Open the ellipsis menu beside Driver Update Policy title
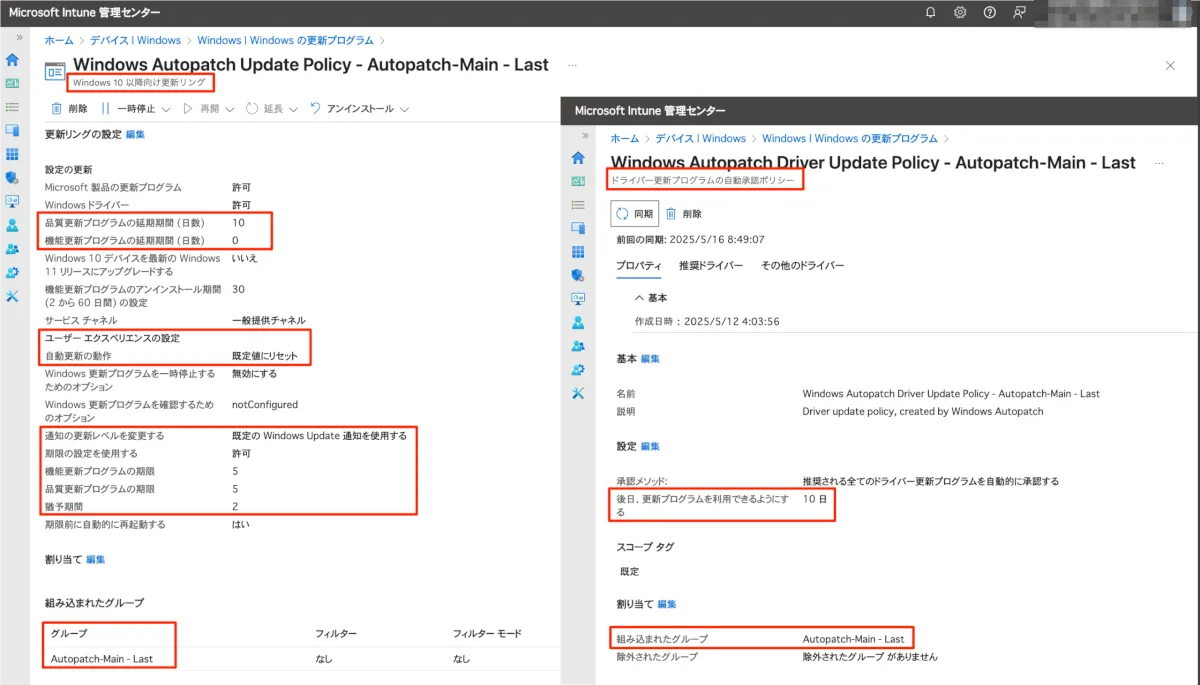Image resolution: width=1200 pixels, height=685 pixels. click(1159, 162)
